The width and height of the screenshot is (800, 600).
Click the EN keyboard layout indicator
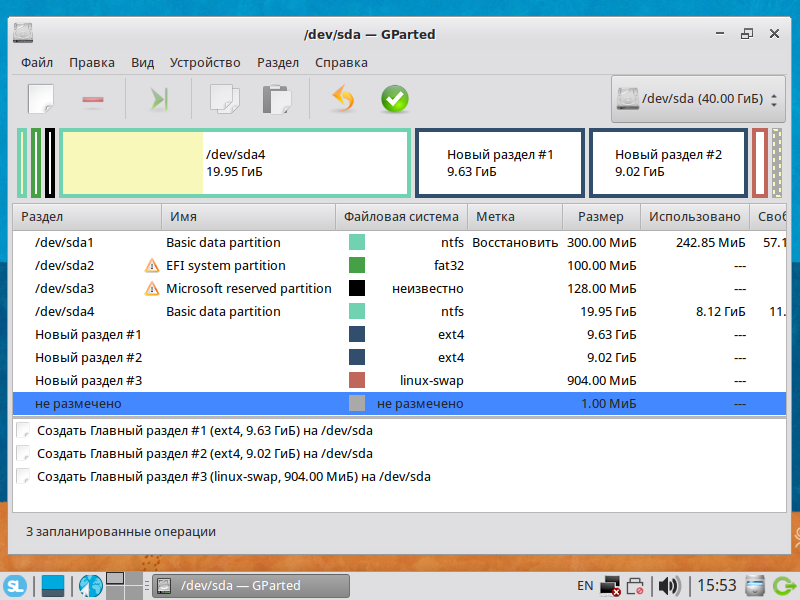tap(585, 586)
